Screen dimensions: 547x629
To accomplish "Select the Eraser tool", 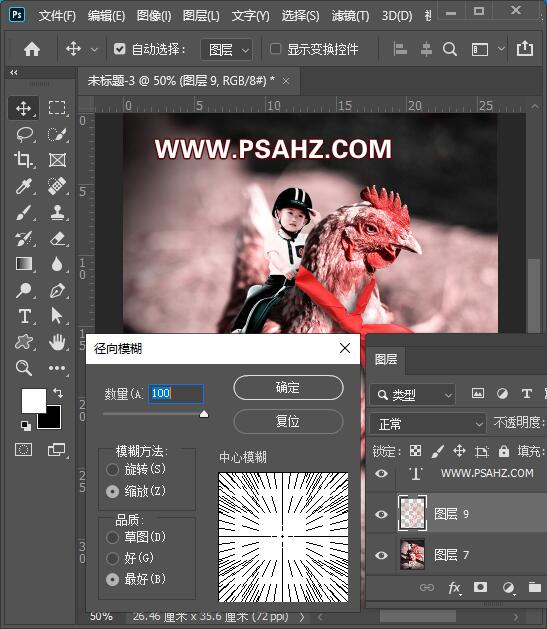I will point(58,238).
